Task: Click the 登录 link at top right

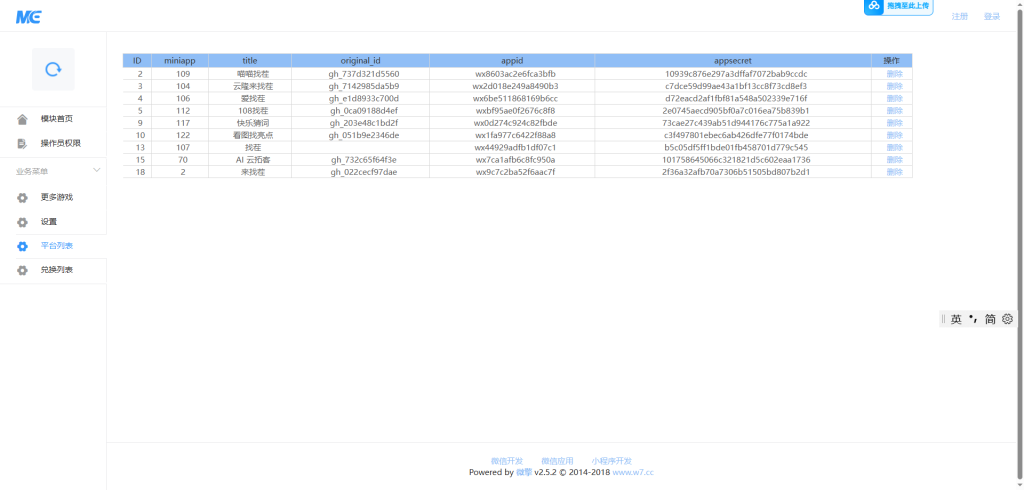Action: coord(991,16)
